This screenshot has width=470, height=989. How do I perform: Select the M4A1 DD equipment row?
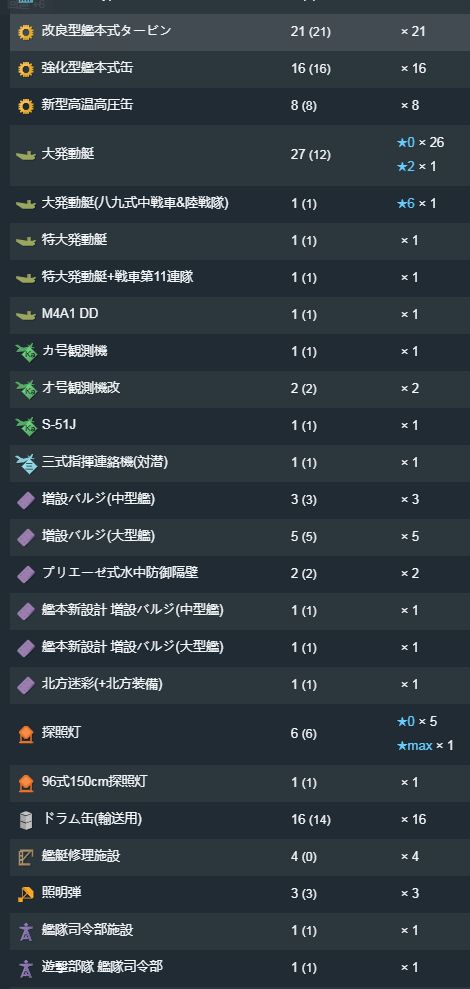pyautogui.click(x=240, y=315)
